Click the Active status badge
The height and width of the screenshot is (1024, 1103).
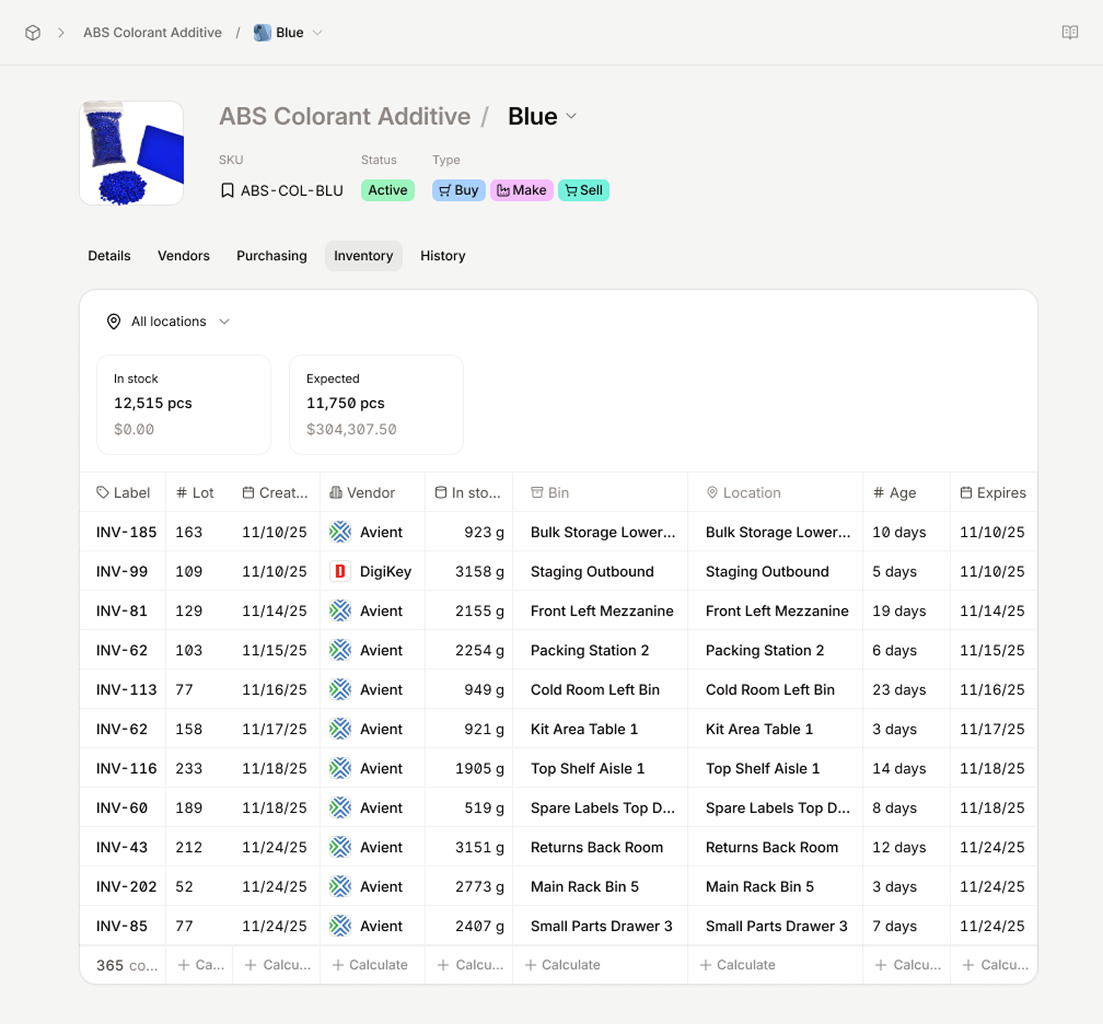(388, 191)
